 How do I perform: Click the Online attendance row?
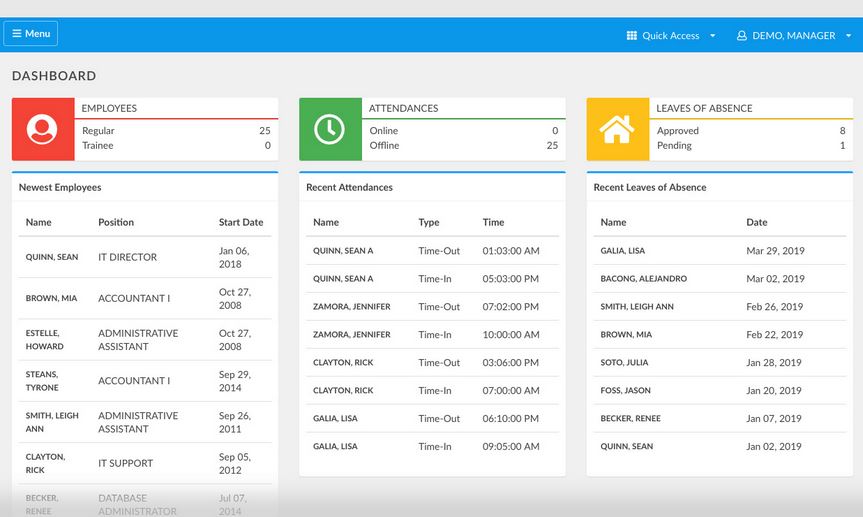click(x=463, y=130)
